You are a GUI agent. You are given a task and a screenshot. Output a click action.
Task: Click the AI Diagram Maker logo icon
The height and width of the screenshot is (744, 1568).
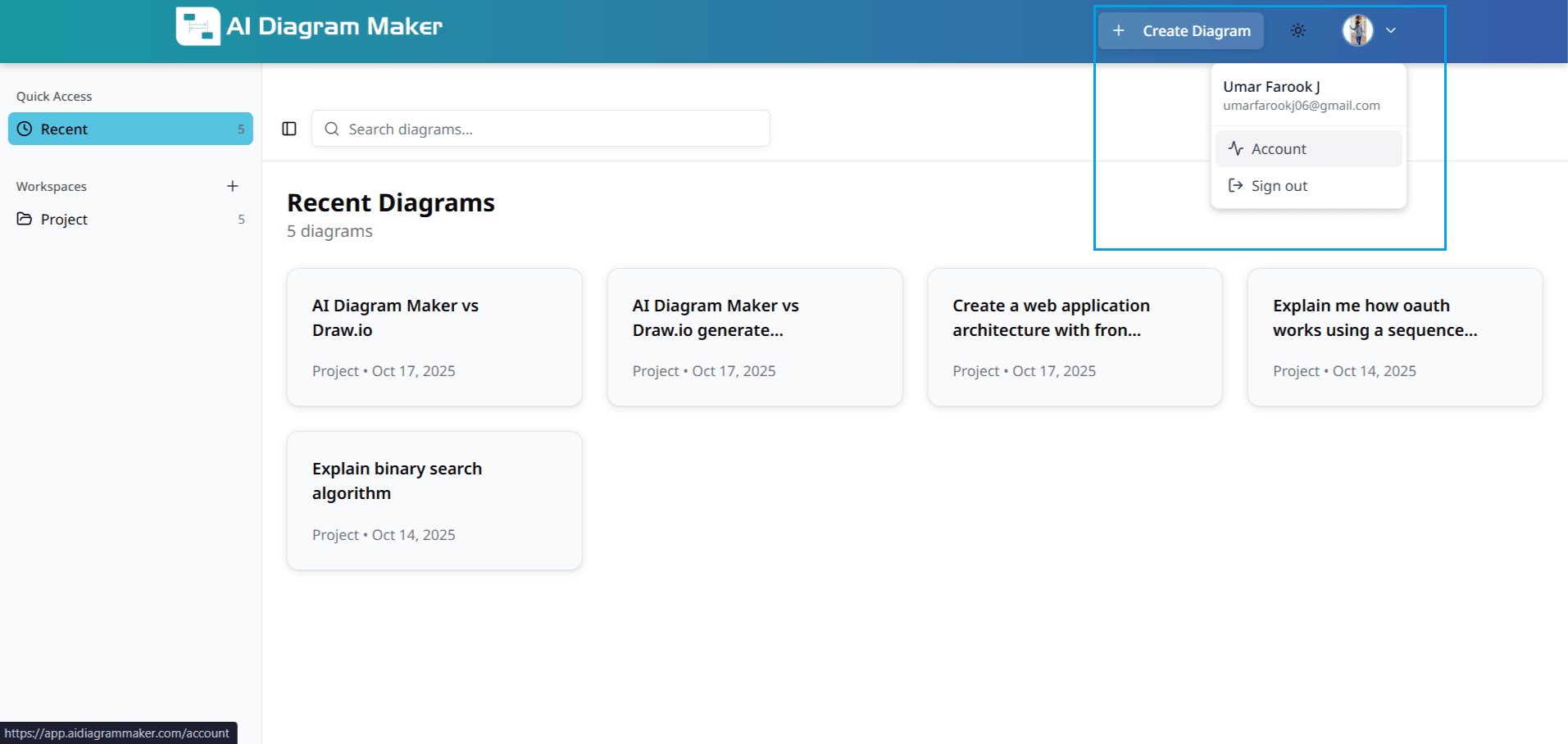click(x=197, y=26)
